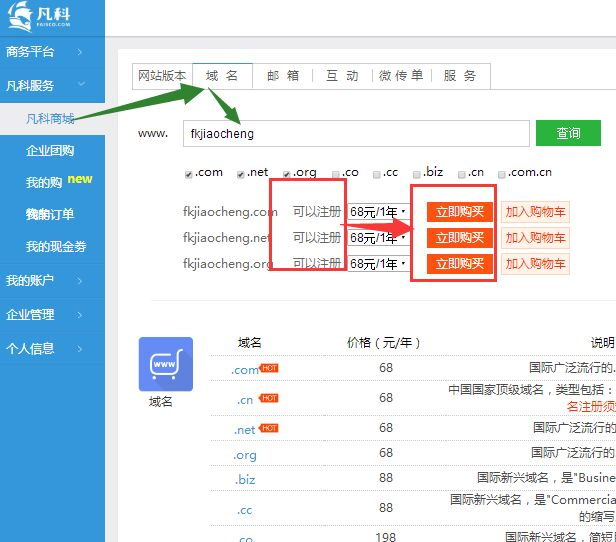Select the 微传单 tab
The height and width of the screenshot is (542, 616).
(401, 75)
